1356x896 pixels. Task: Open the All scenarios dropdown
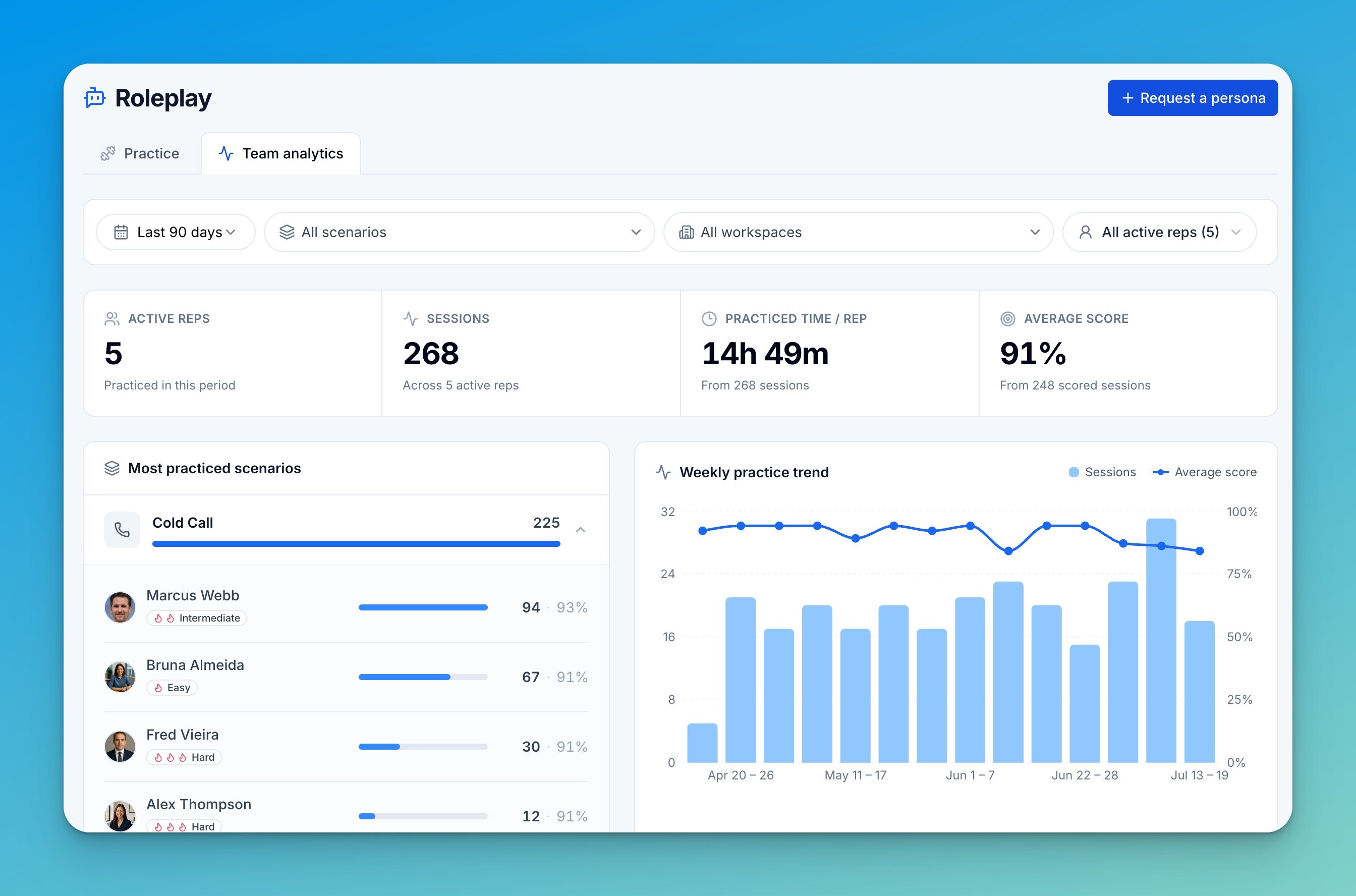coord(460,232)
